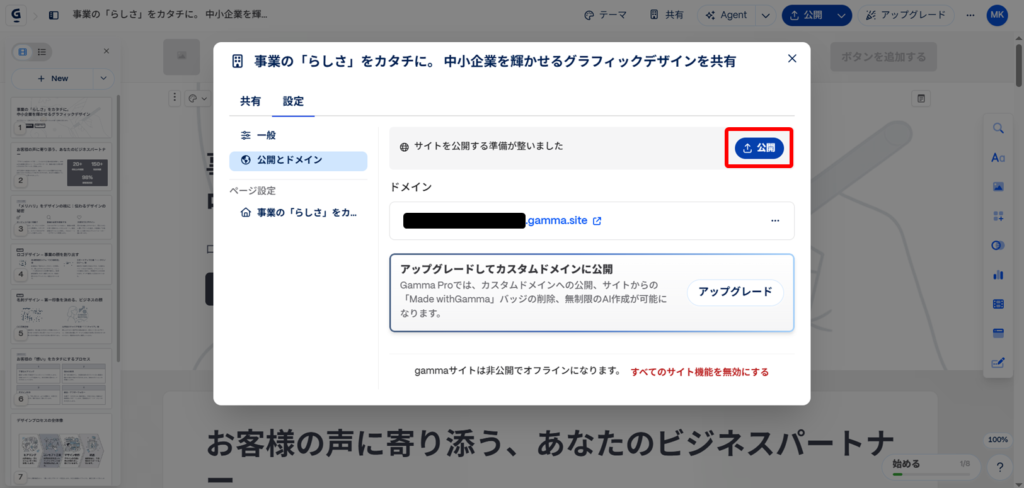Open the chart tool in right toolbar
1024x488 pixels.
(x=997, y=274)
